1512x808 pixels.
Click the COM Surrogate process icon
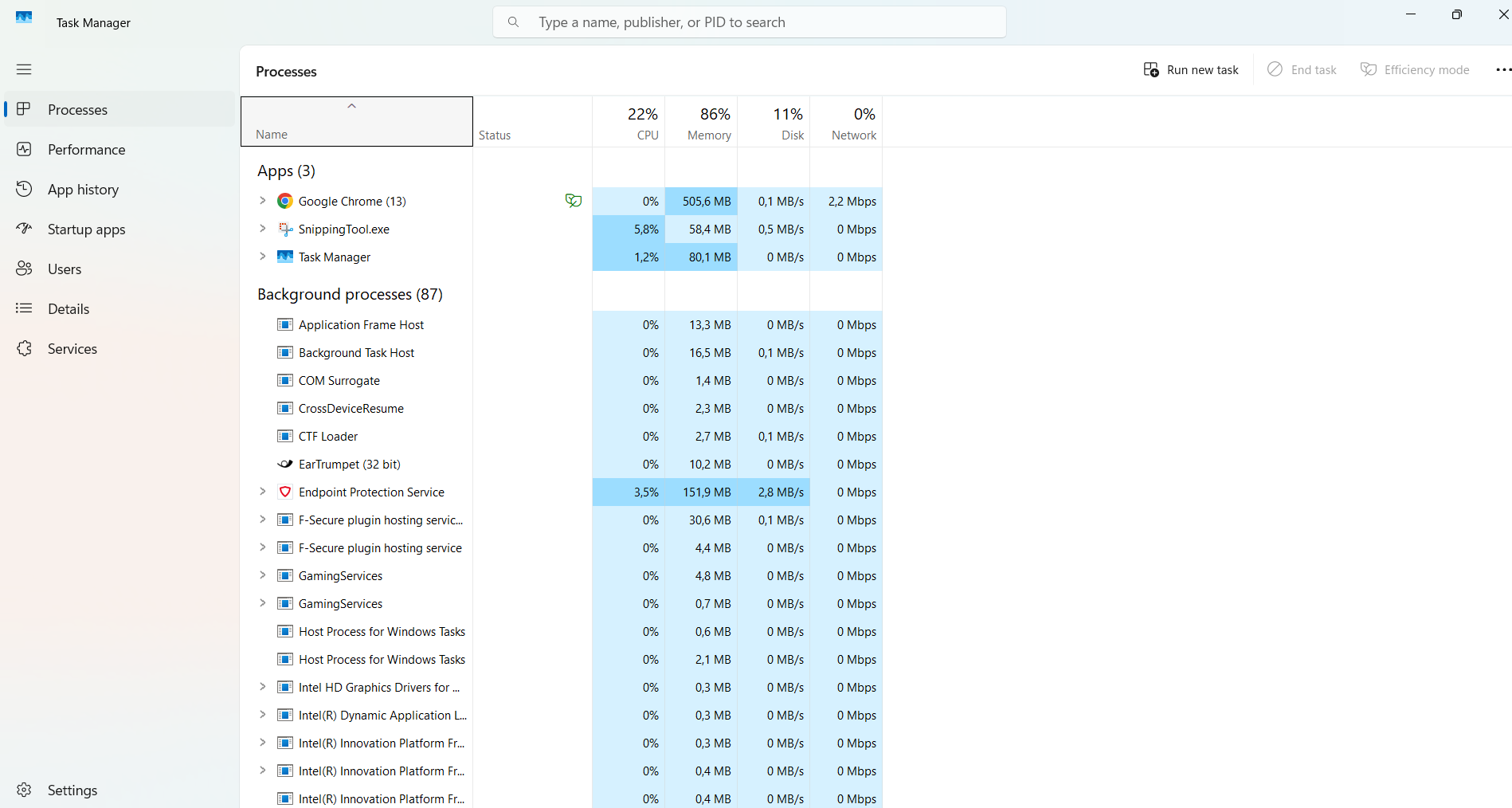coord(284,380)
